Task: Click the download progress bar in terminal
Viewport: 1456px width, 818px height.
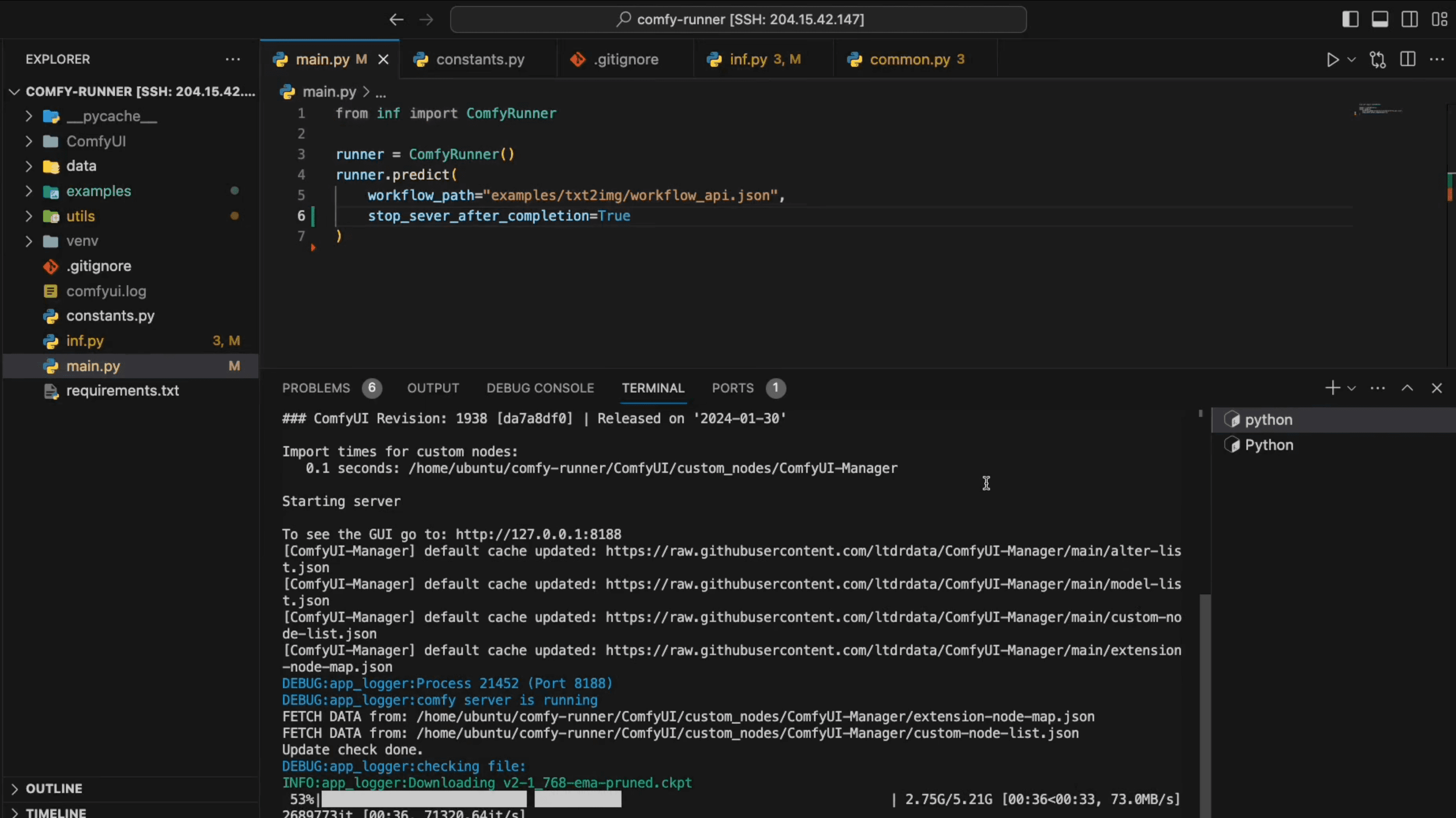Action: (471, 800)
